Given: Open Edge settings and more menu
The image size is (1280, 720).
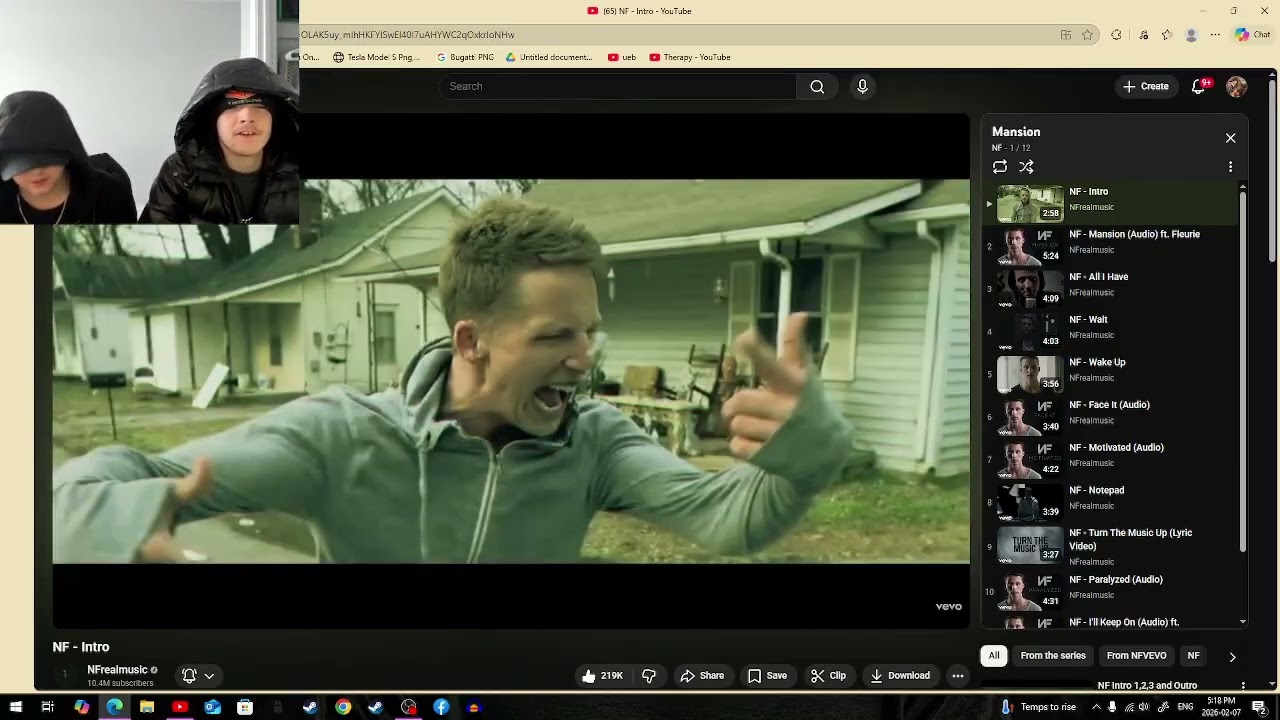Looking at the screenshot, I should (x=1215, y=35).
